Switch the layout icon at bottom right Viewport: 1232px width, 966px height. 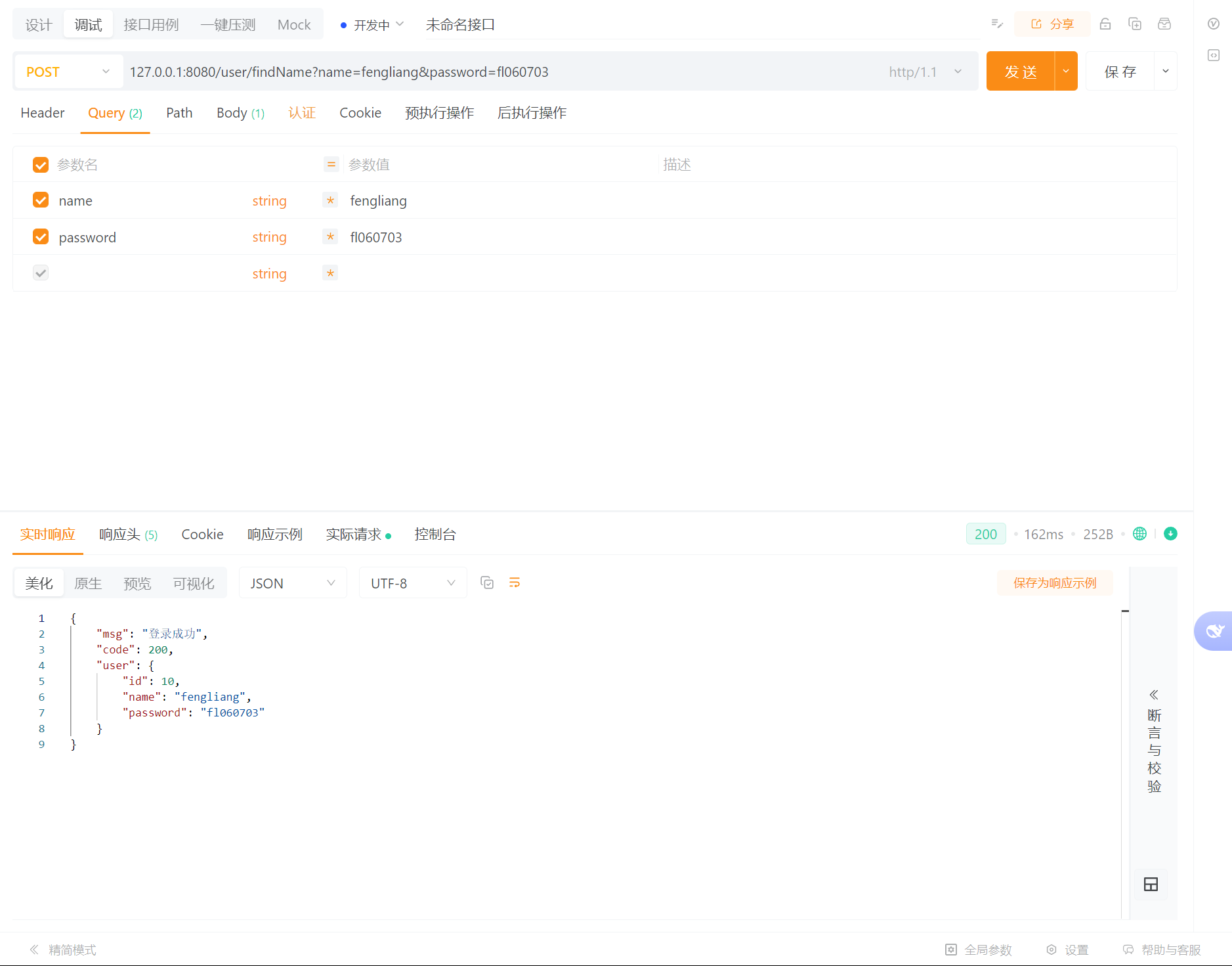[x=1151, y=885]
